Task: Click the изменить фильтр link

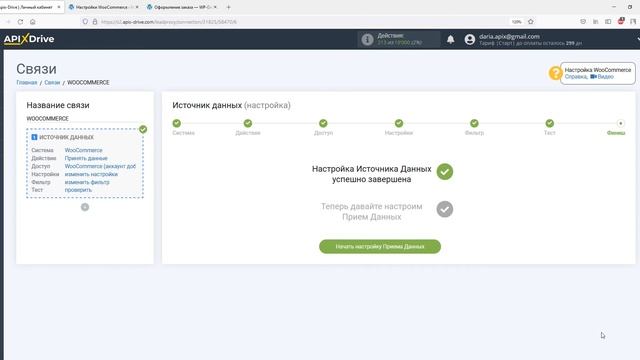Action: pos(87,182)
